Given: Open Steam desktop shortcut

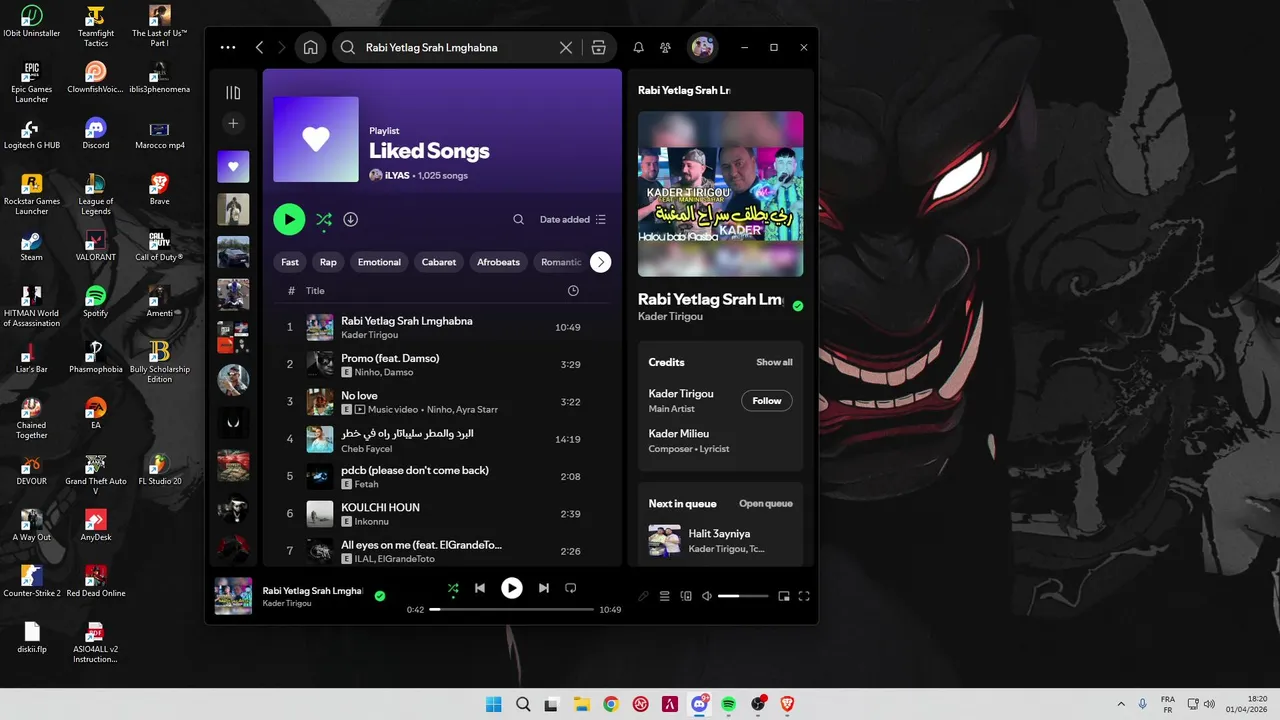Looking at the screenshot, I should pos(31,245).
